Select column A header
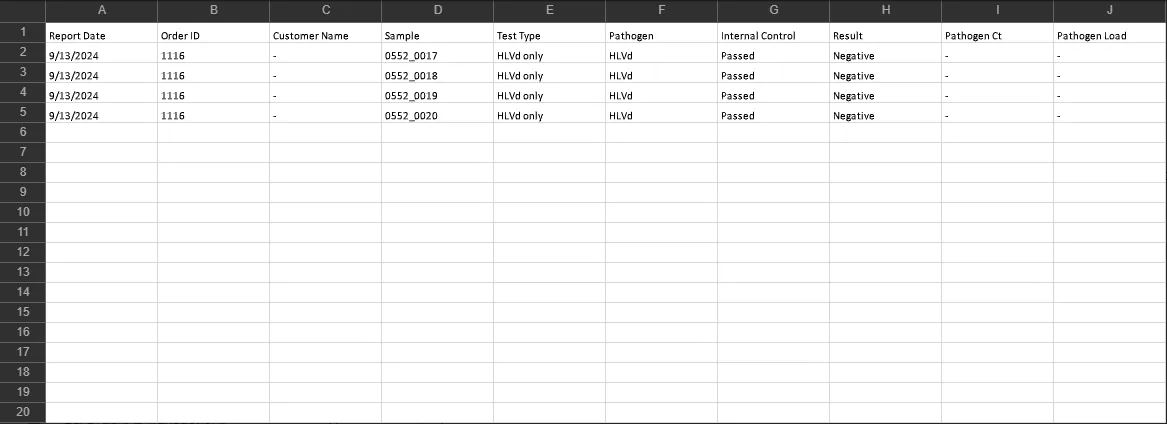Viewport: 1167px width, 424px height. coord(101,11)
